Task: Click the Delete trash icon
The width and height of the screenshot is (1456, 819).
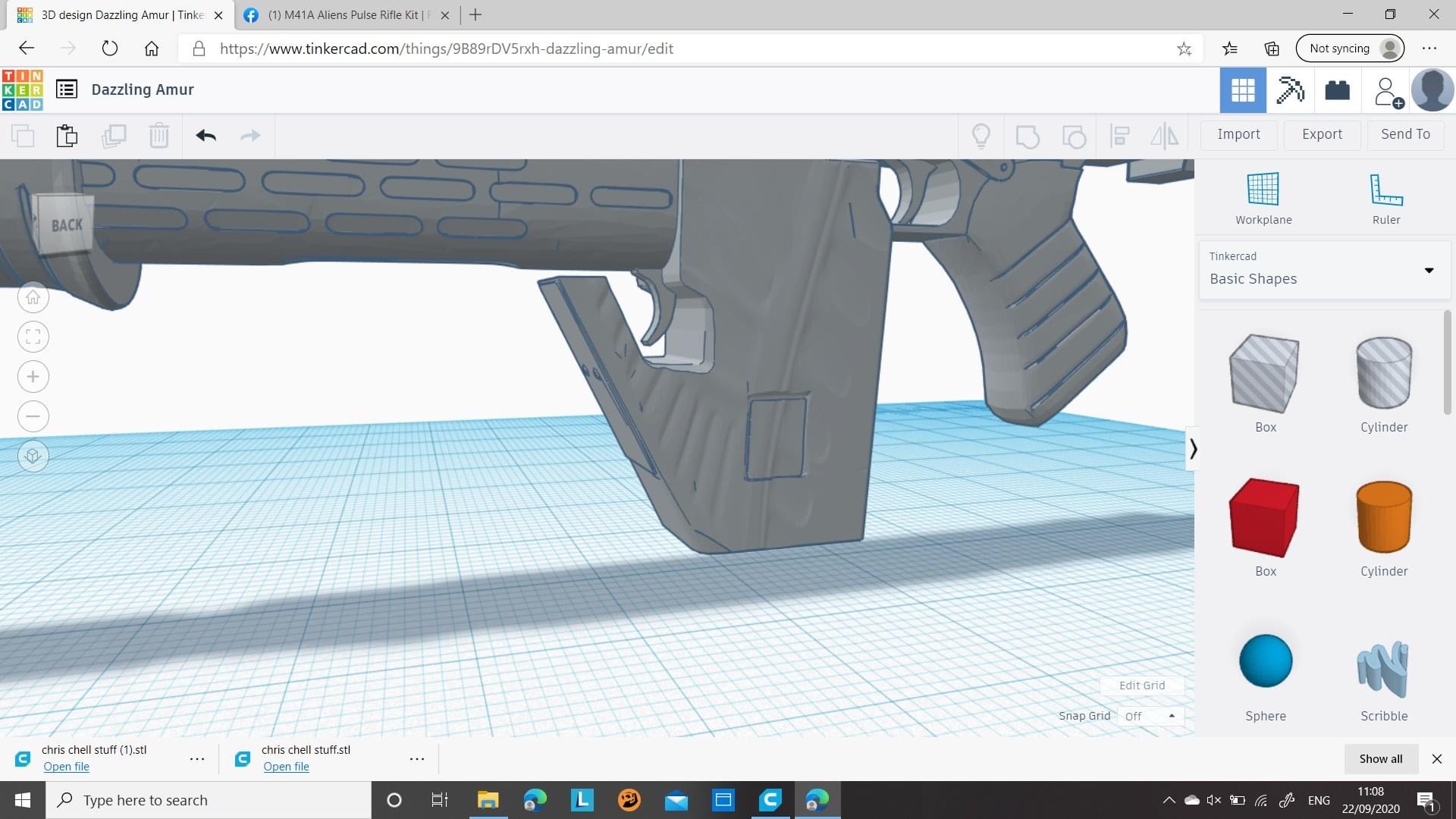Action: pos(158,136)
